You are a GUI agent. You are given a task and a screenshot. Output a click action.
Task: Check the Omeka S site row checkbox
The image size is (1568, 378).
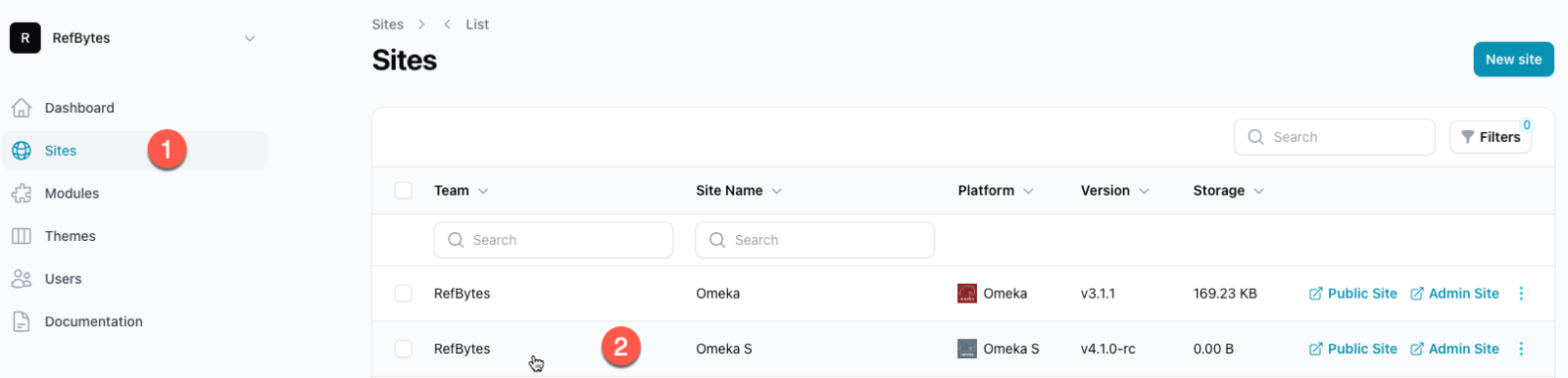point(403,349)
